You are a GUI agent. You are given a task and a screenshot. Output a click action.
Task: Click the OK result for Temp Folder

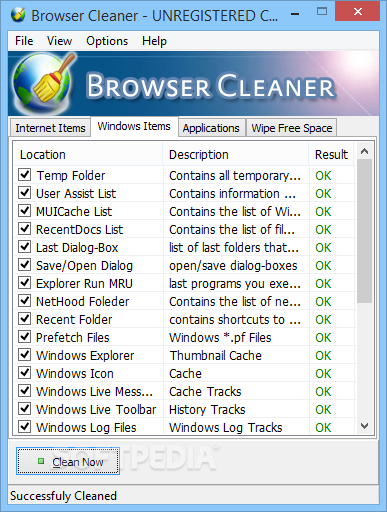[323, 176]
